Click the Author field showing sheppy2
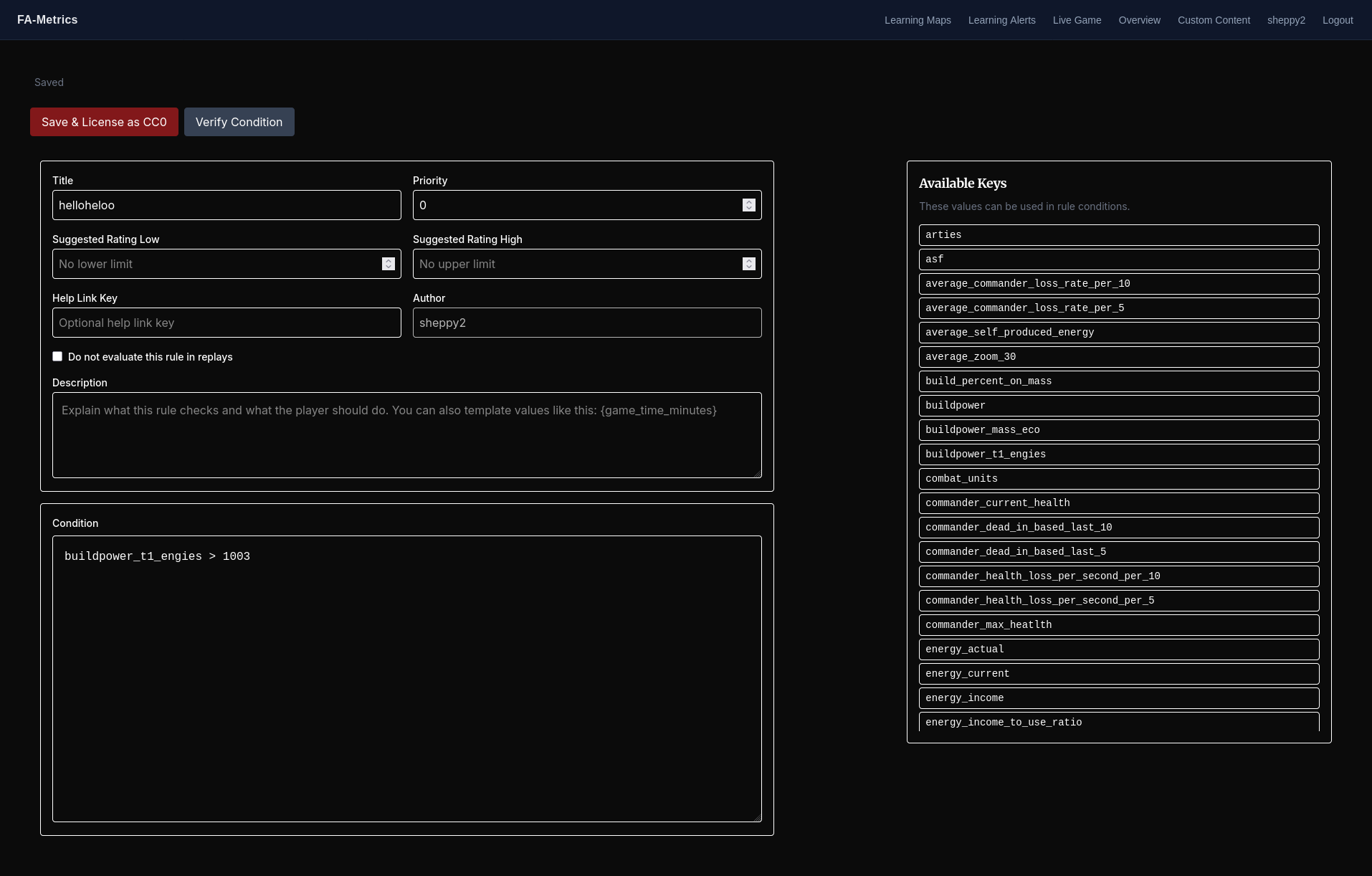 (587, 323)
